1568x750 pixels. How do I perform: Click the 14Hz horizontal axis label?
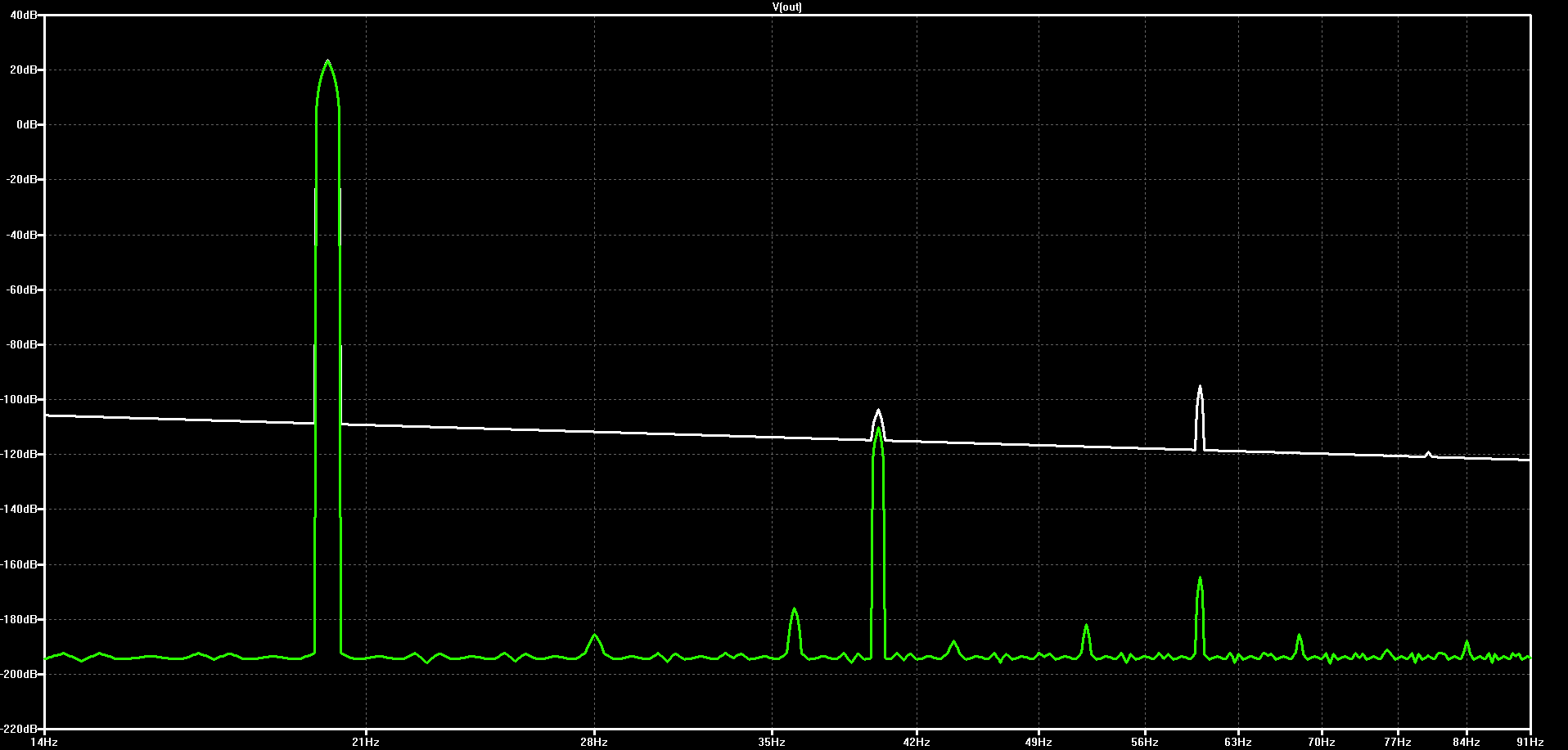click(x=43, y=742)
